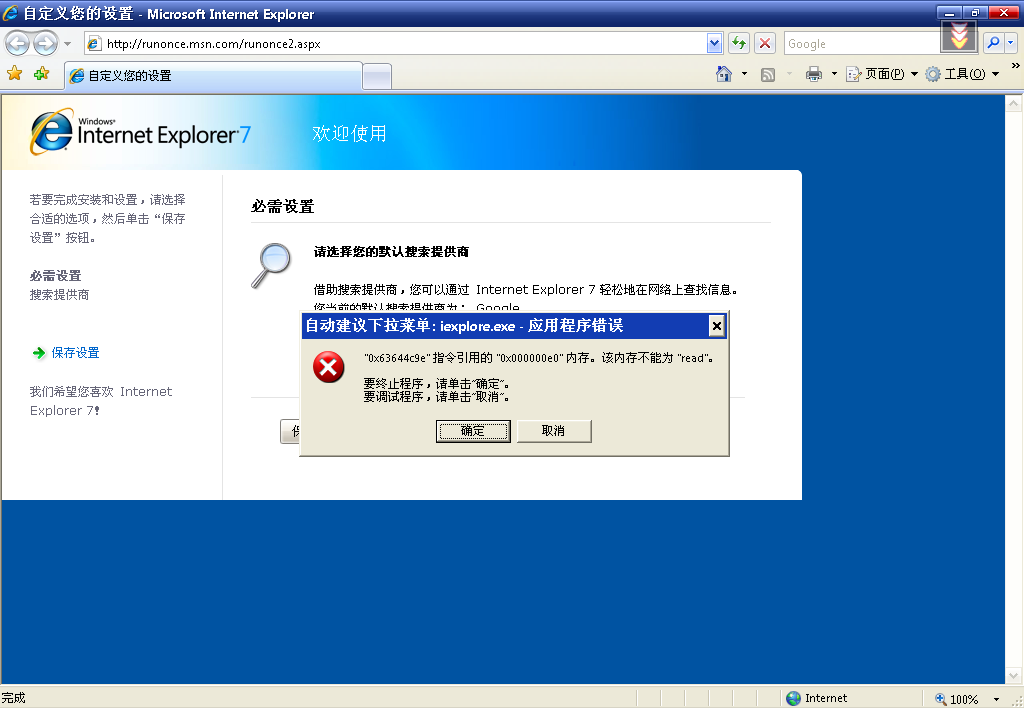Expand the Print options dropdown arrow
Viewport: 1024px width, 708px height.
click(834, 74)
